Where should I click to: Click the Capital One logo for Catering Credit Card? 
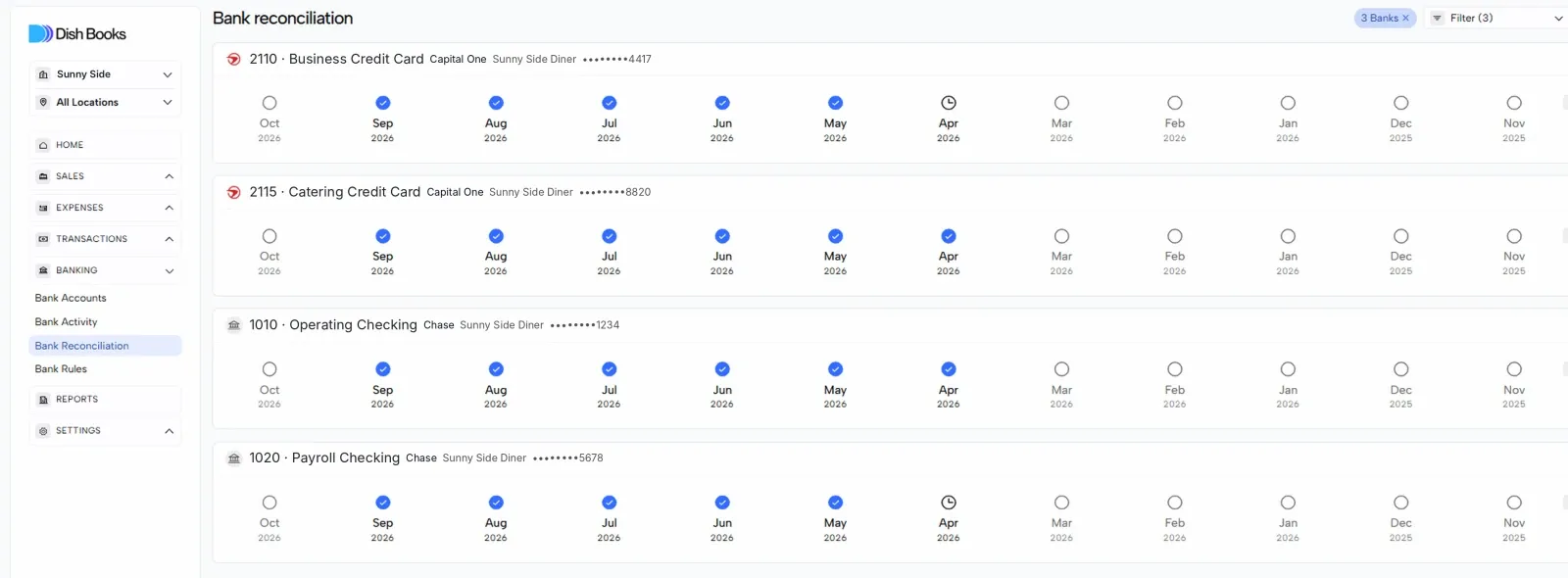click(x=234, y=192)
